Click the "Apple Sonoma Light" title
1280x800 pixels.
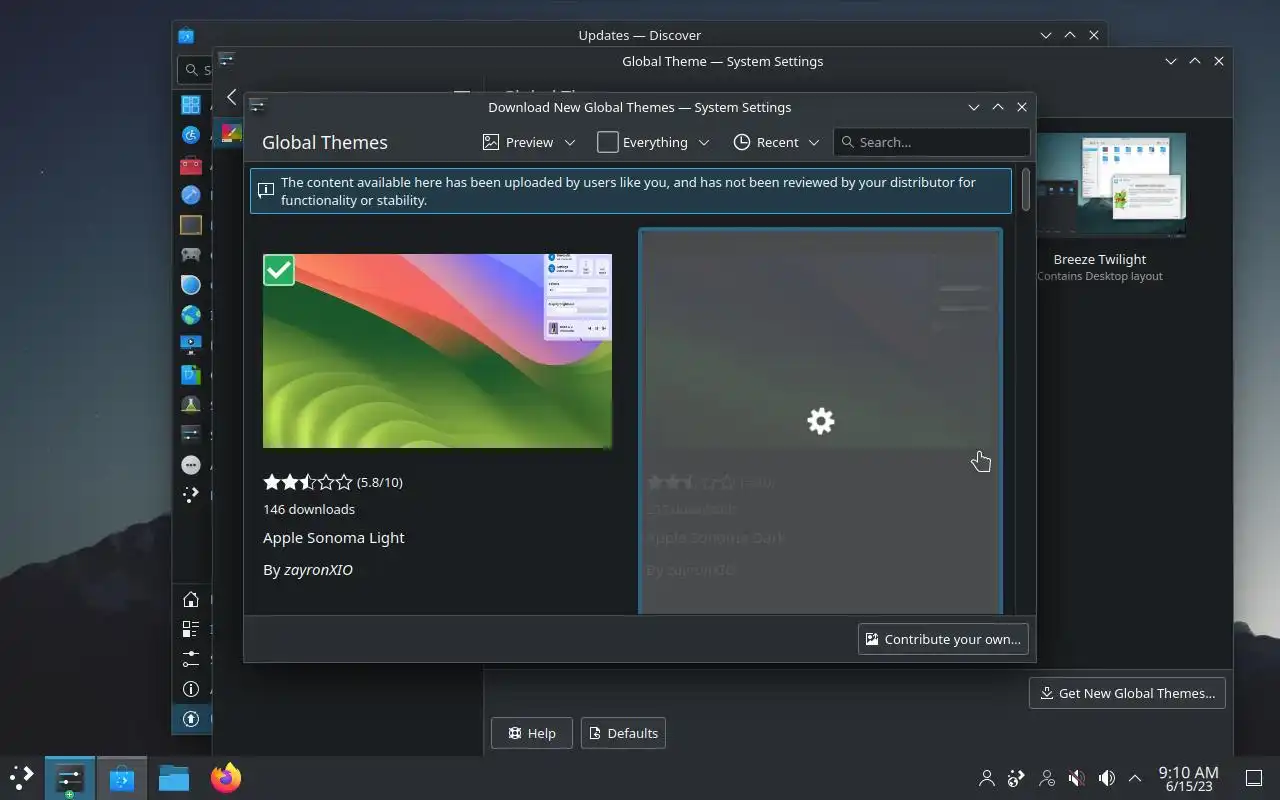[334, 538]
